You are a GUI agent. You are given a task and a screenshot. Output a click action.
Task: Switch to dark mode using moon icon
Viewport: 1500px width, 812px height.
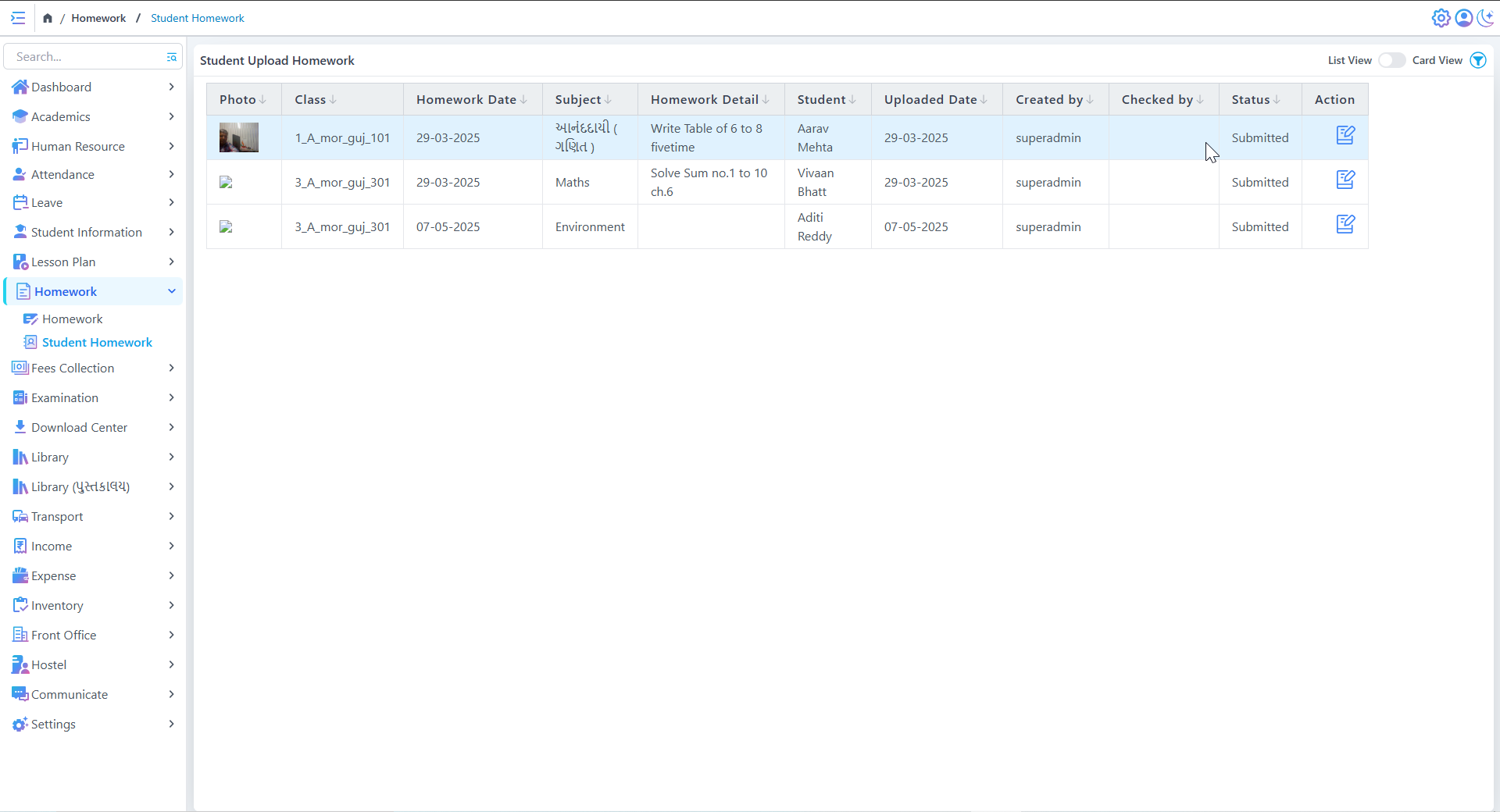pos(1485,18)
